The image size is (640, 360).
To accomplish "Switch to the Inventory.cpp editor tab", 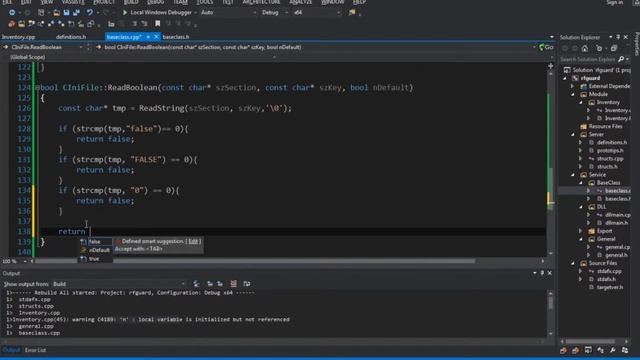I will click(19, 37).
